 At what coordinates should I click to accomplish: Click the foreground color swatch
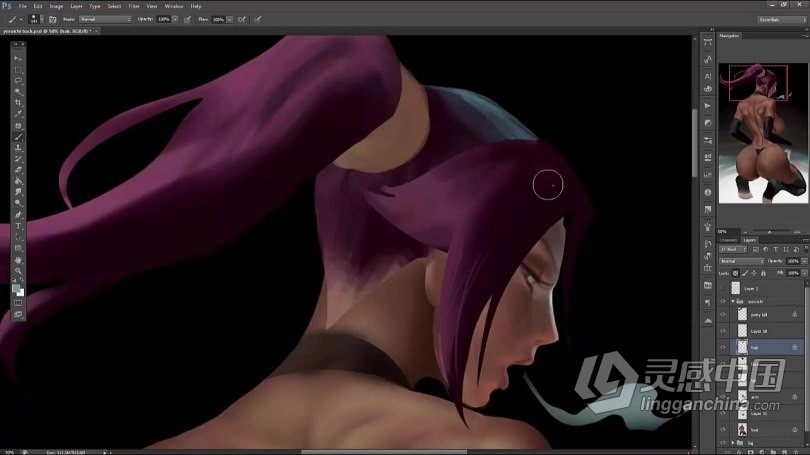[15, 288]
